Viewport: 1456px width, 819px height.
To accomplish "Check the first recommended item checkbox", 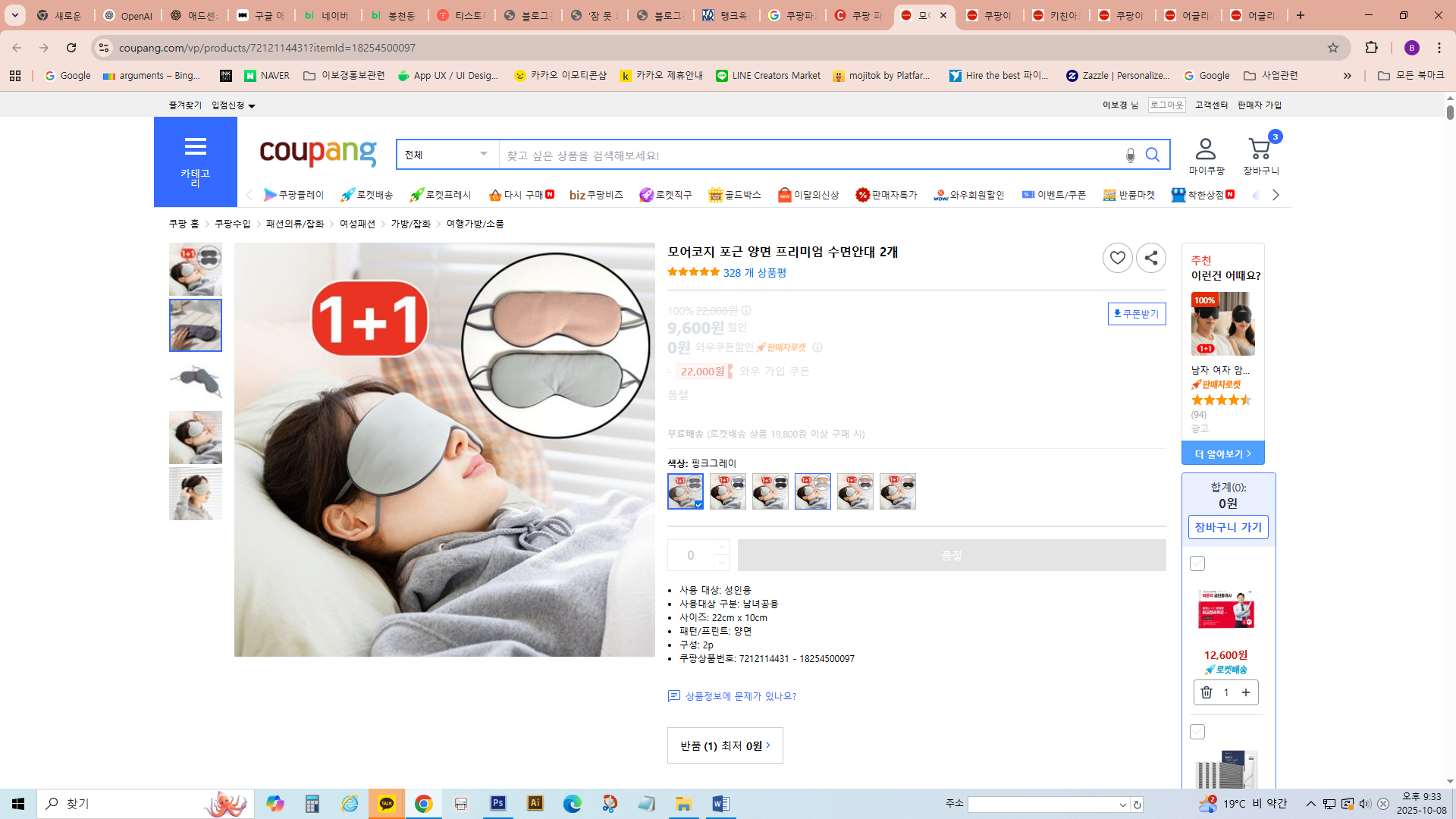I will pos(1197,563).
